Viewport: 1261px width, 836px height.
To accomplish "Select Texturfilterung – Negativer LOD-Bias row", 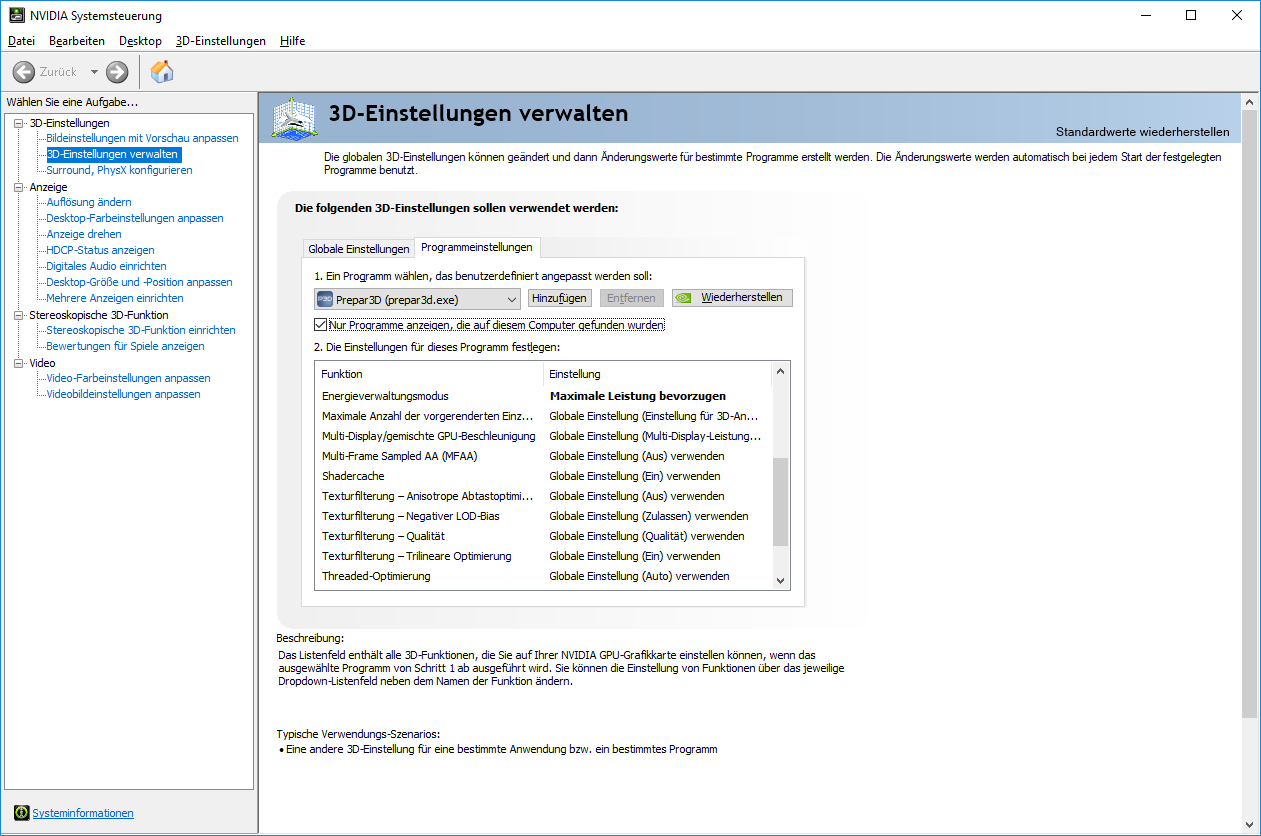I will point(543,516).
